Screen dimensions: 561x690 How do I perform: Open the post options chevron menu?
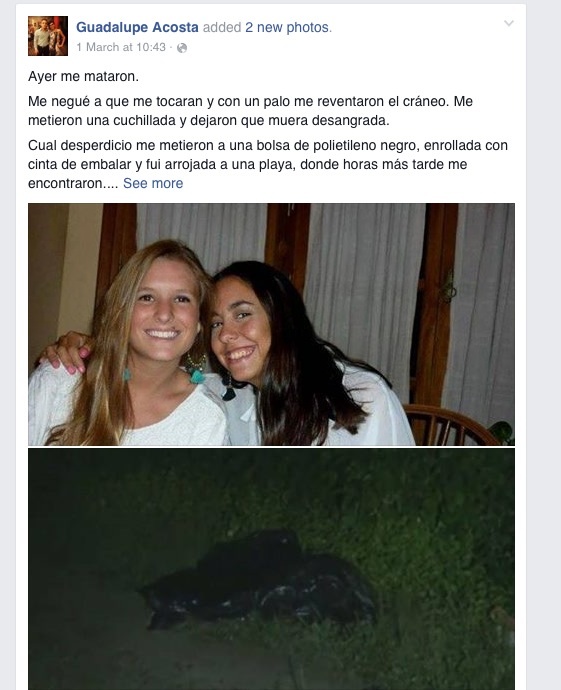[509, 23]
